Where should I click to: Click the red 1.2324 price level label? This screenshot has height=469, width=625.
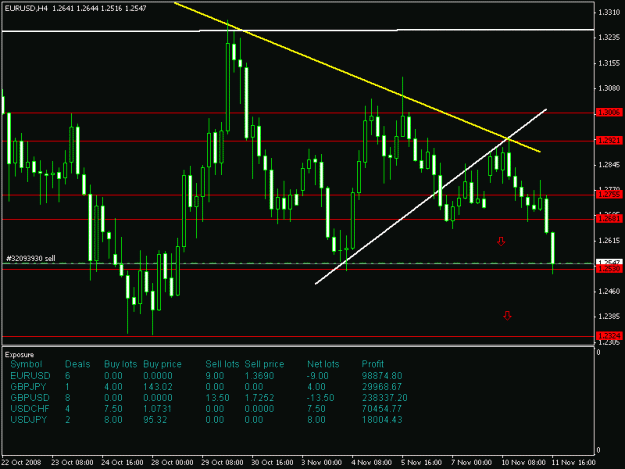click(x=609, y=336)
